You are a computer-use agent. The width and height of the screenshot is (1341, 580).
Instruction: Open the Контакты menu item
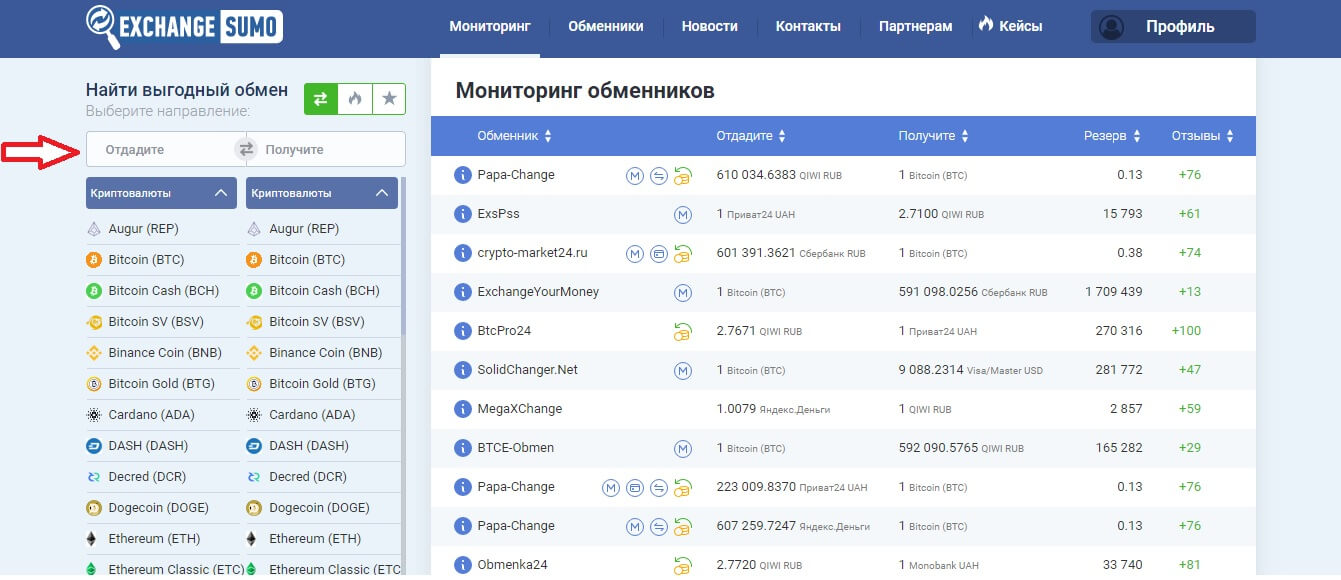coord(808,27)
